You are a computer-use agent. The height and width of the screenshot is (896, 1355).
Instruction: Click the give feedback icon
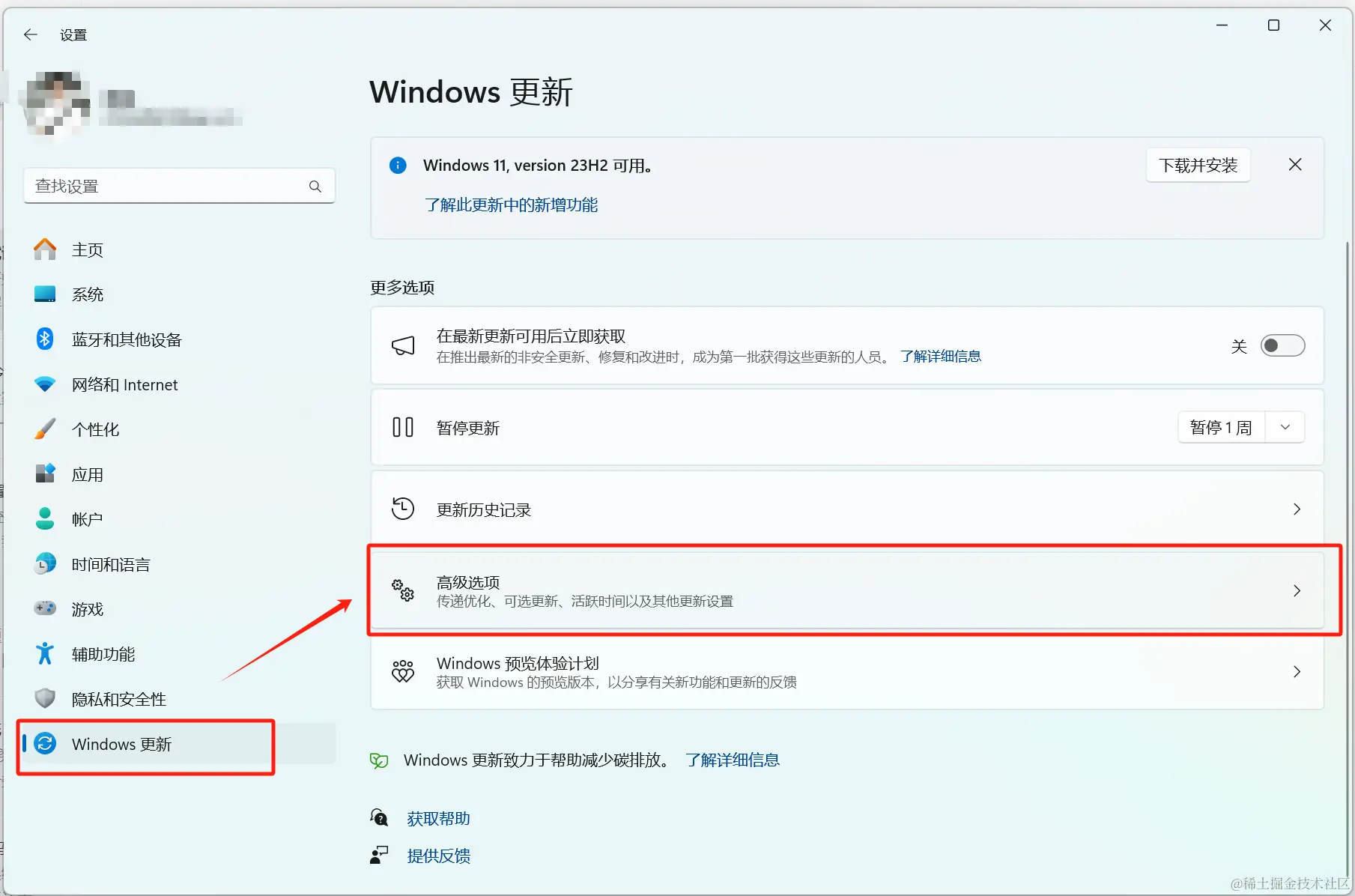click(379, 855)
